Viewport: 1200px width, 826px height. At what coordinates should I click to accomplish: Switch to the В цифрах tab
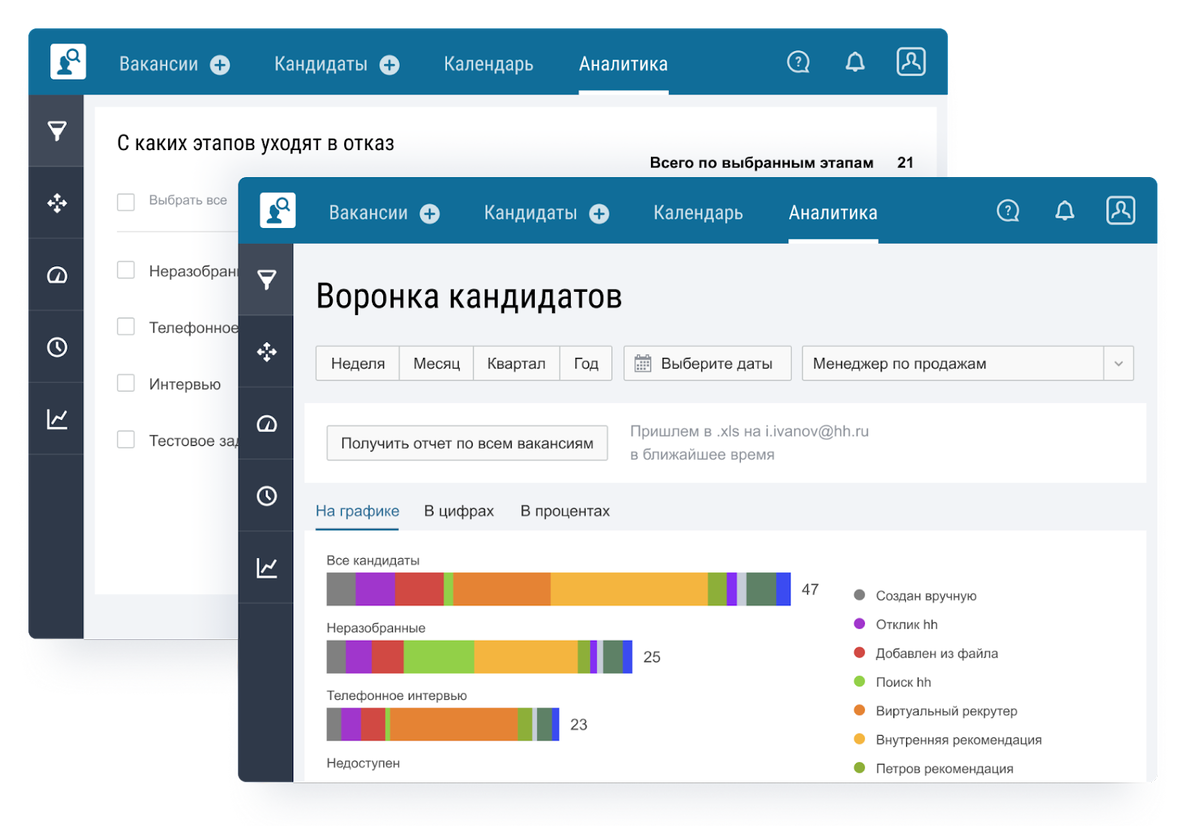click(458, 510)
